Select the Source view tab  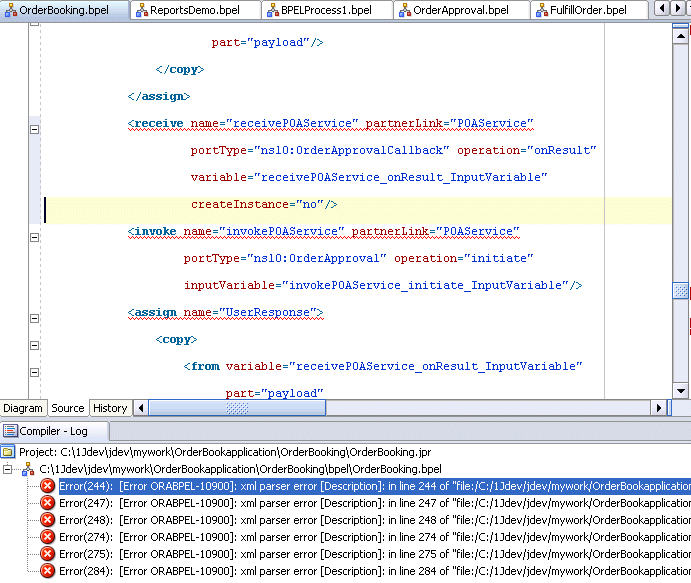68,408
